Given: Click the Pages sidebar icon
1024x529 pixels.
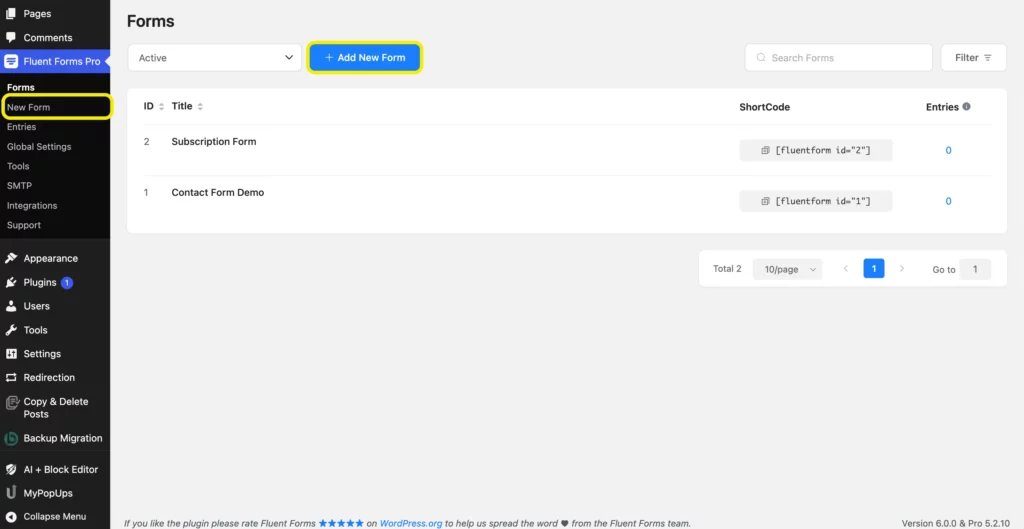Looking at the screenshot, I should click(11, 14).
